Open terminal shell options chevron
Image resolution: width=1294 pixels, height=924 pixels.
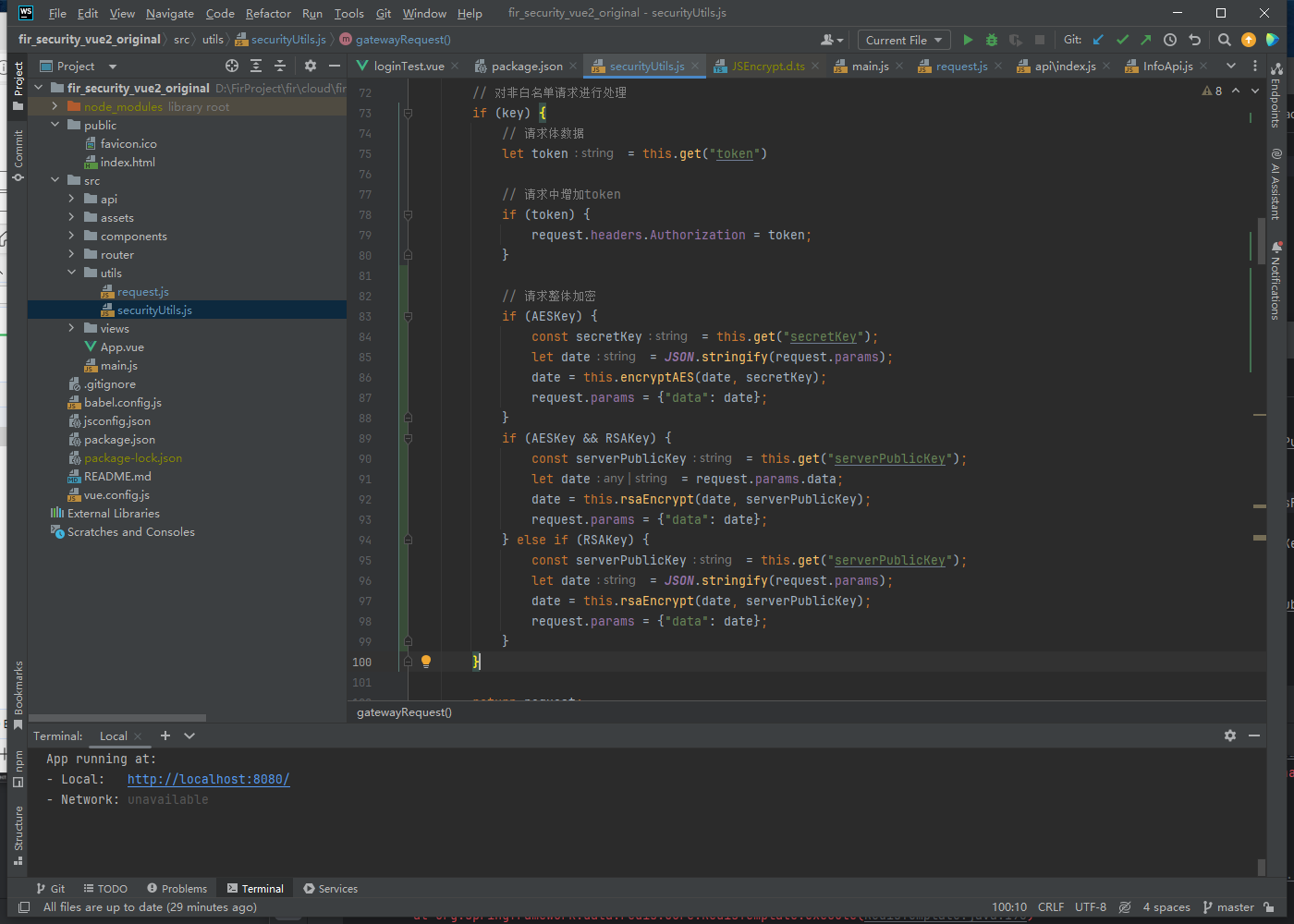pyautogui.click(x=189, y=736)
